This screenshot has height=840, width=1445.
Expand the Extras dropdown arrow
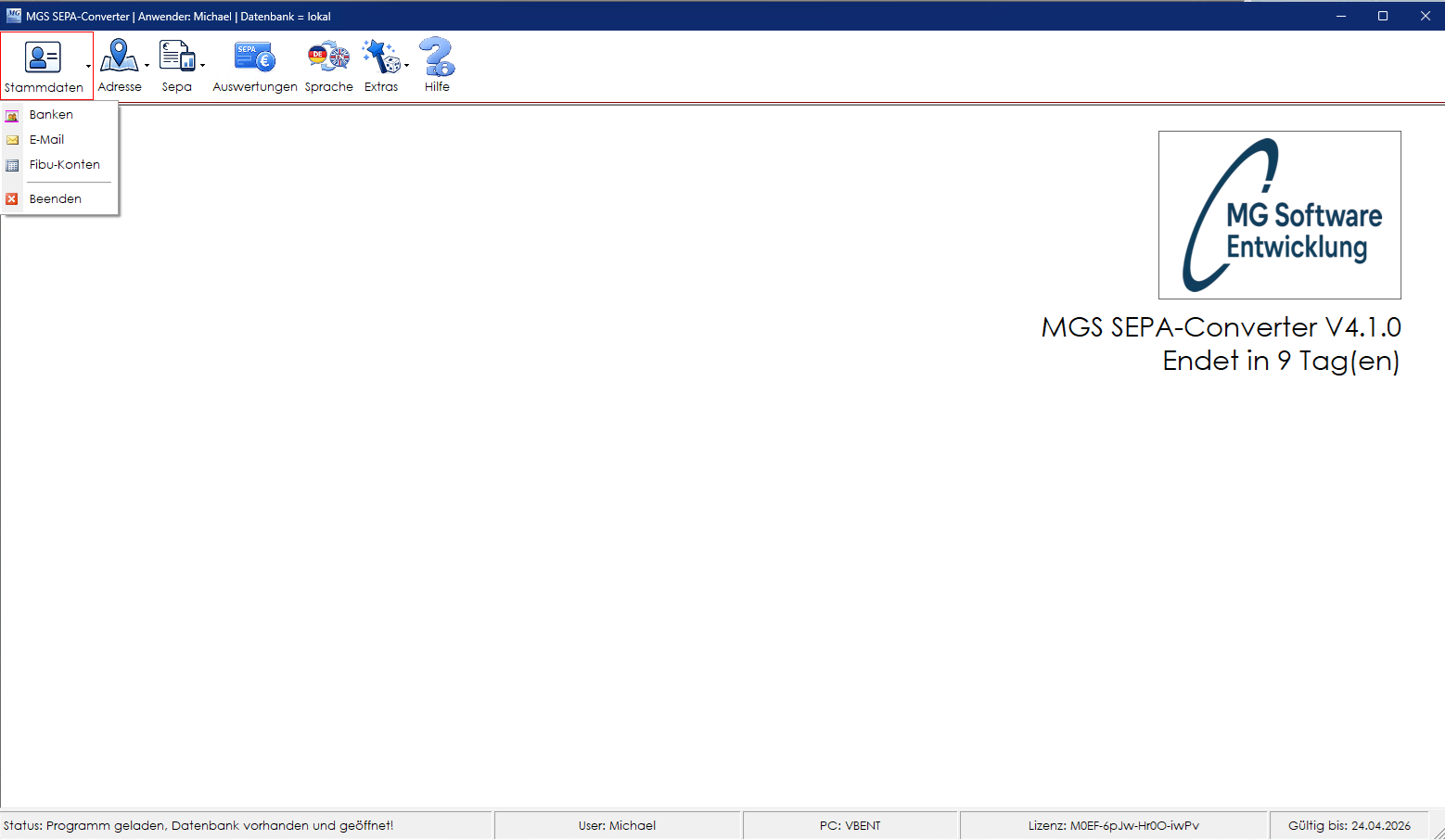[407, 66]
